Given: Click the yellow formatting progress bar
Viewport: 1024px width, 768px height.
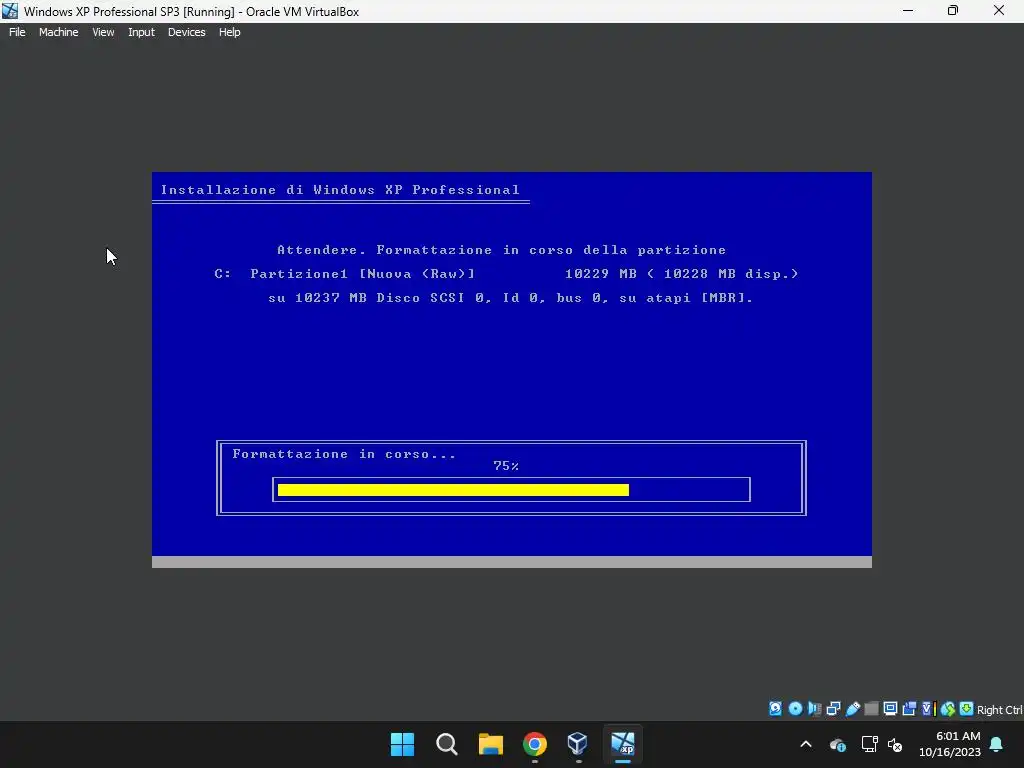Looking at the screenshot, I should (453, 490).
